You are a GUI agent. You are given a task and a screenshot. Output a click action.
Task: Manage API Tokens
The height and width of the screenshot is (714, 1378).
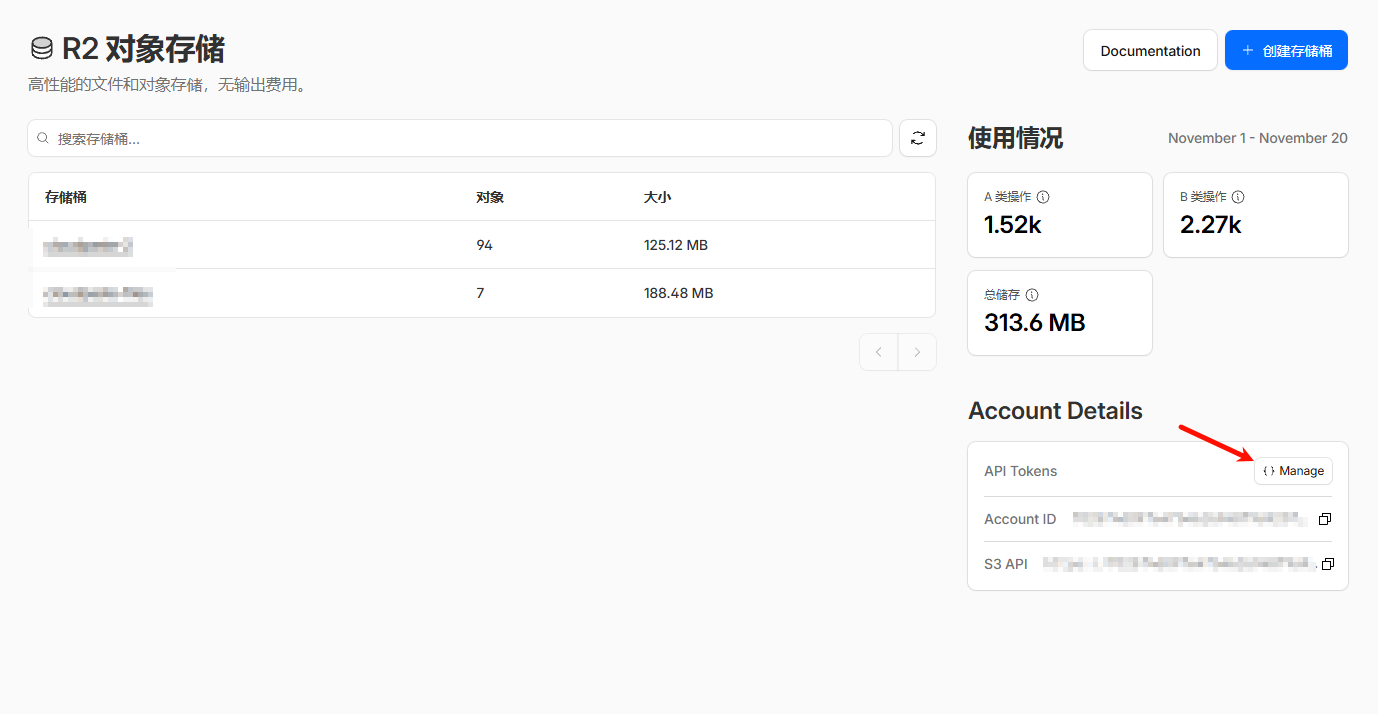click(x=1293, y=471)
